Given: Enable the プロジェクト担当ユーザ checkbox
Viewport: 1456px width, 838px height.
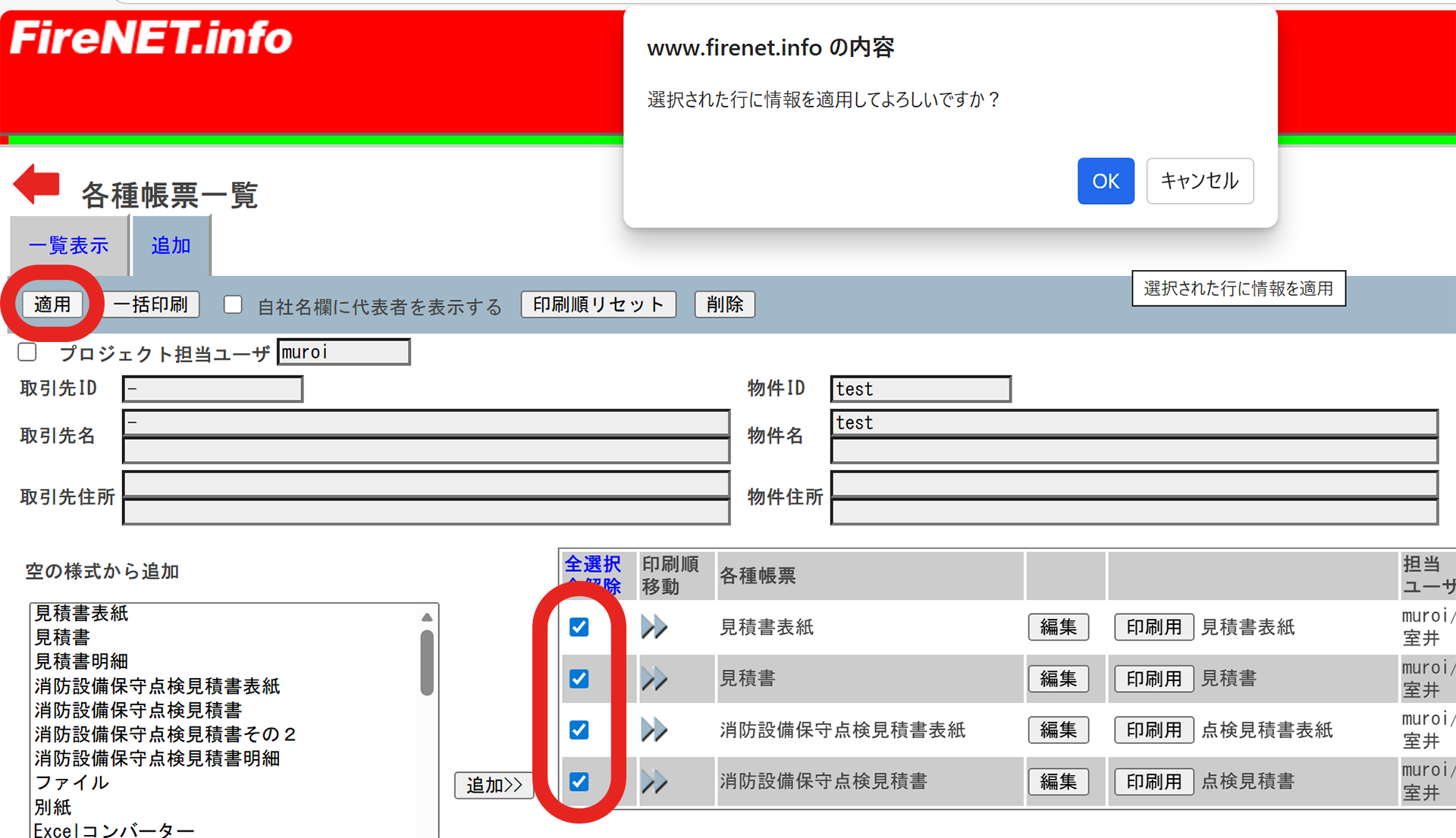Looking at the screenshot, I should pos(27,352).
